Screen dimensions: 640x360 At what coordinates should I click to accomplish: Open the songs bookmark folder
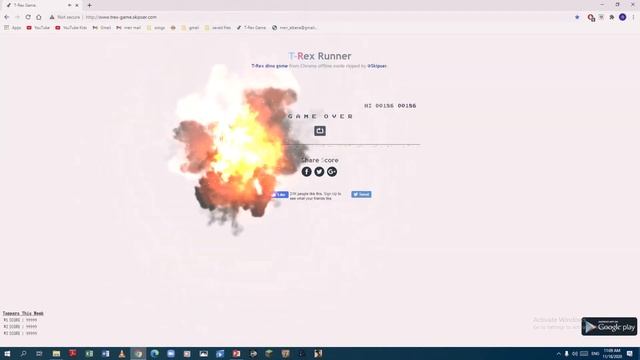156,28
